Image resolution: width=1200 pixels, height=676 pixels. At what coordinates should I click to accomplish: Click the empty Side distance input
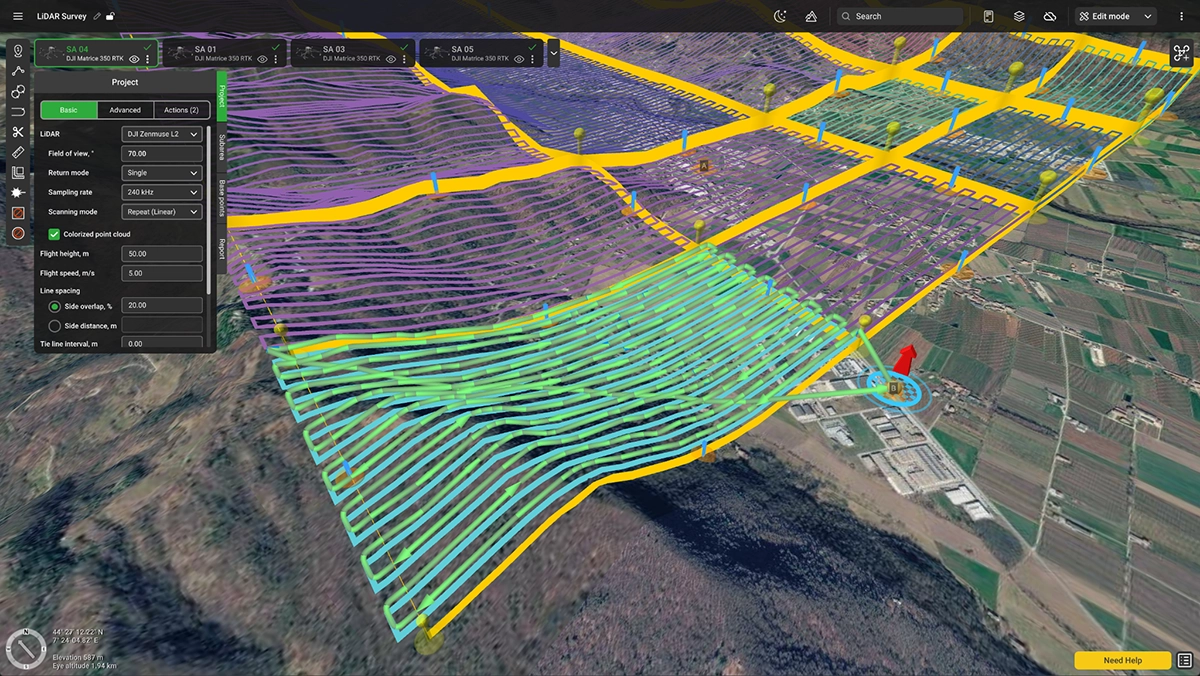[x=161, y=325]
